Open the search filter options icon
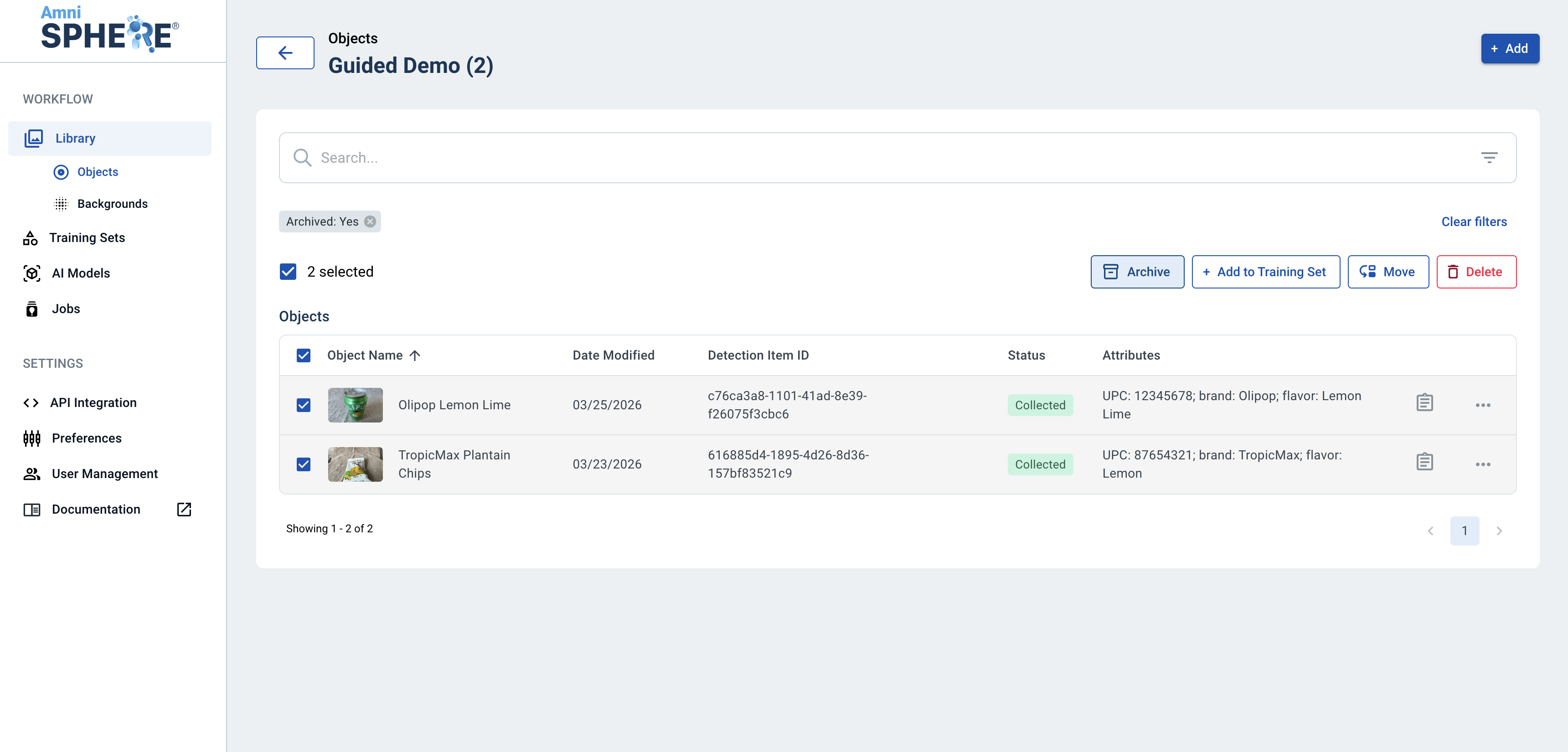1568x752 pixels. point(1489,158)
